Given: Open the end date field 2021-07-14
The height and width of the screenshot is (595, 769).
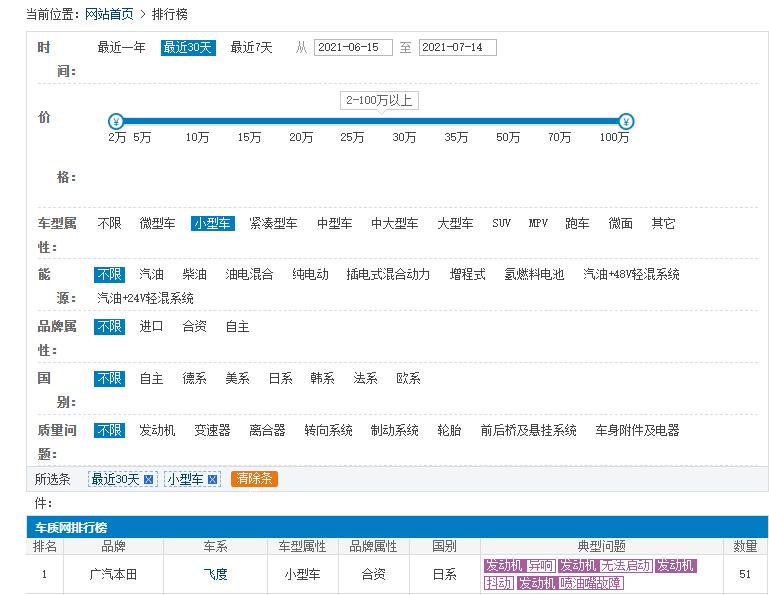Looking at the screenshot, I should pyautogui.click(x=457, y=48).
